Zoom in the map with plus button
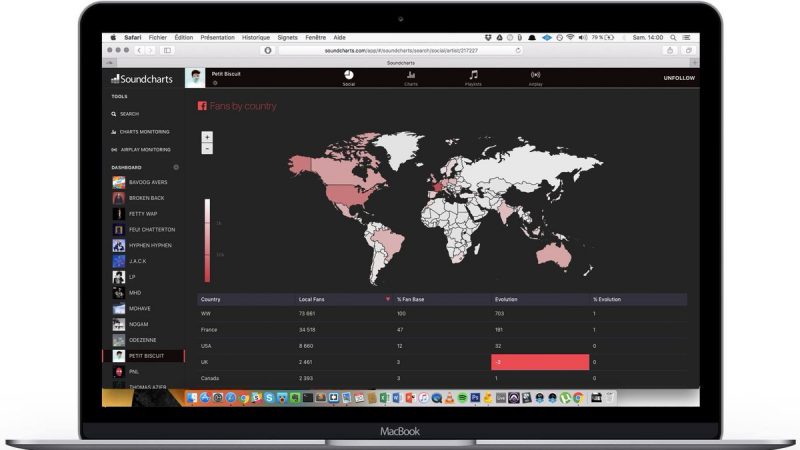The width and height of the screenshot is (800, 450). pos(207,136)
